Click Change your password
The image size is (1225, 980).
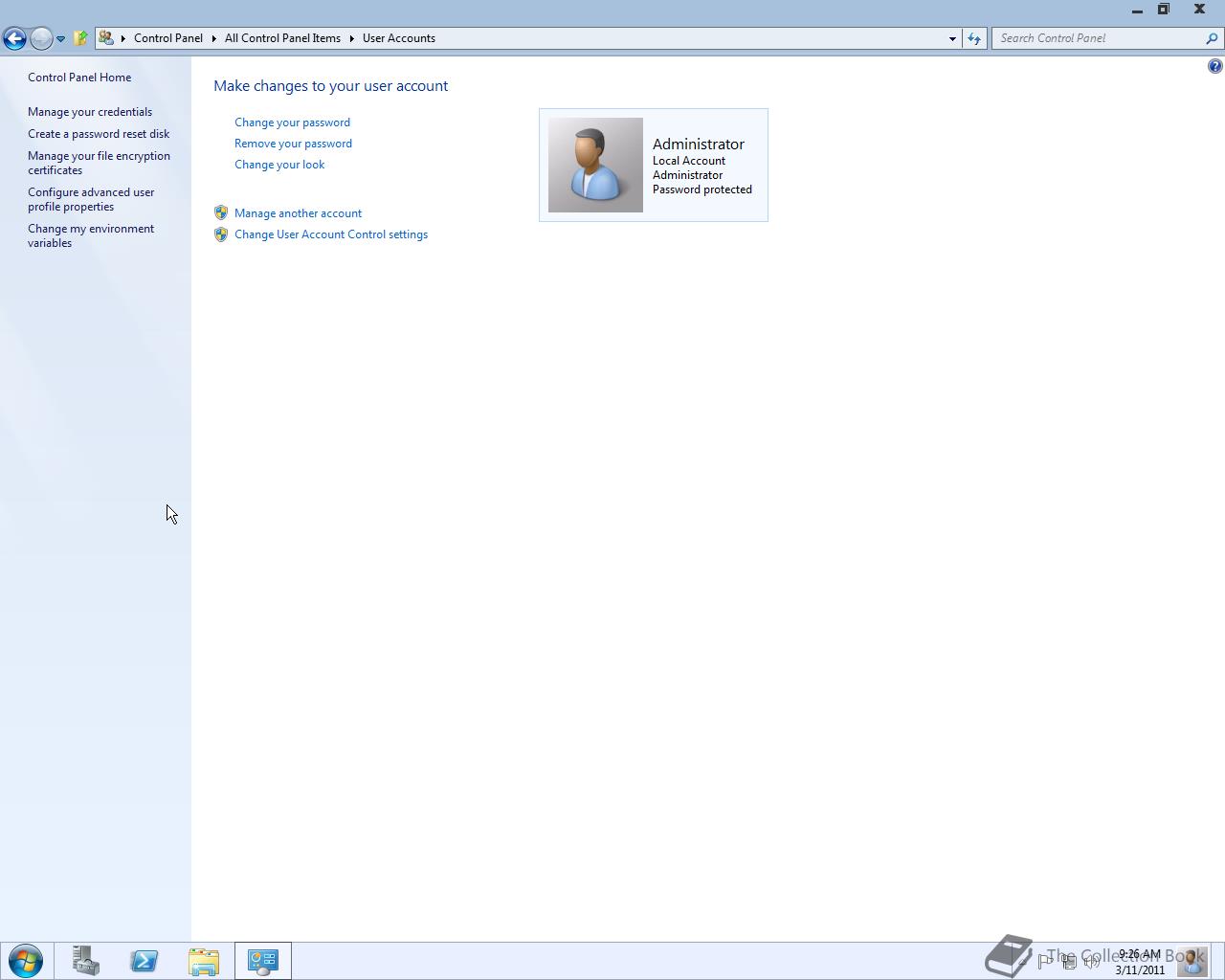tap(292, 122)
